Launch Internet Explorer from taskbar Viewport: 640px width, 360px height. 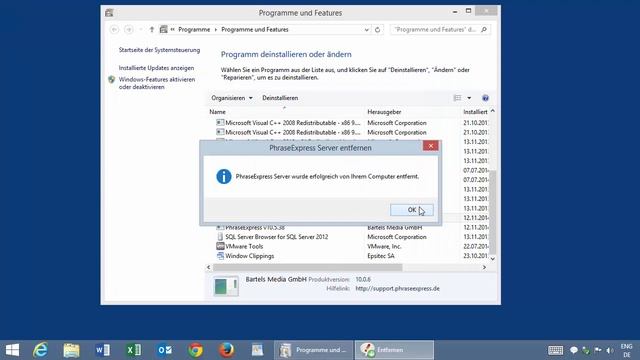click(40, 350)
